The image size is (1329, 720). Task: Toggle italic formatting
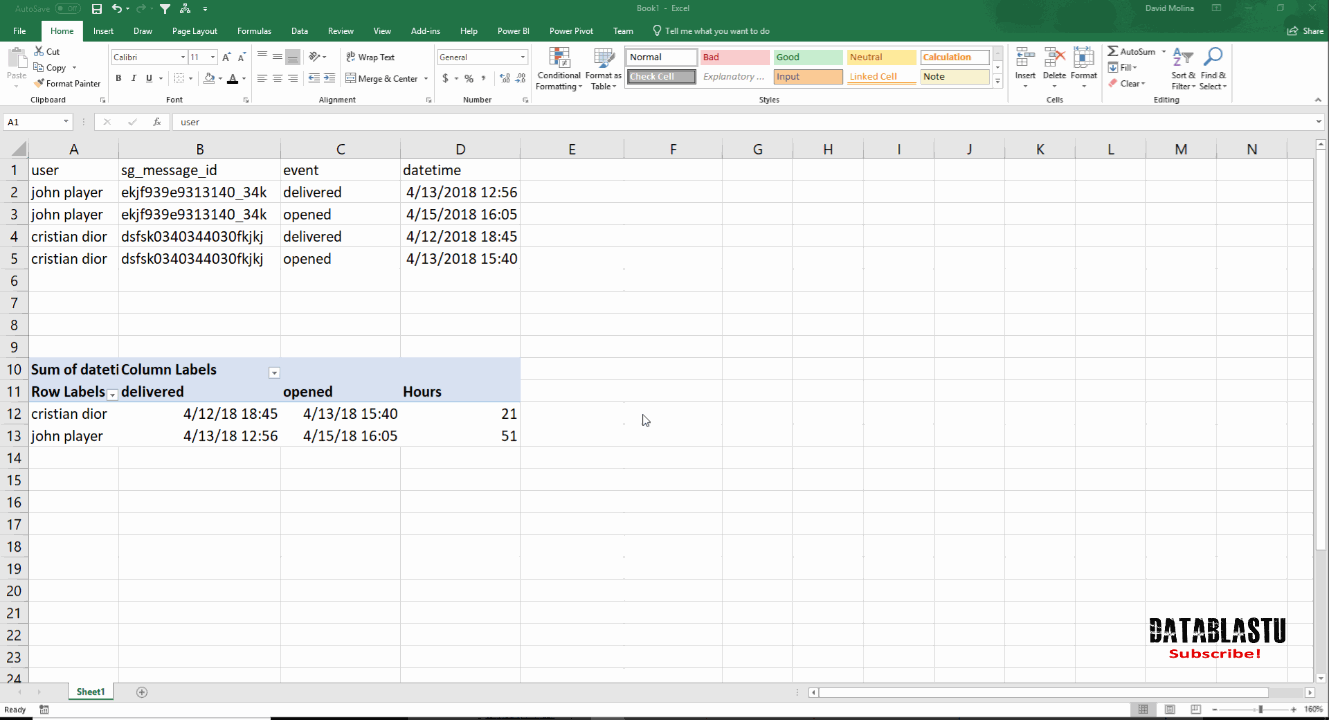[132, 77]
